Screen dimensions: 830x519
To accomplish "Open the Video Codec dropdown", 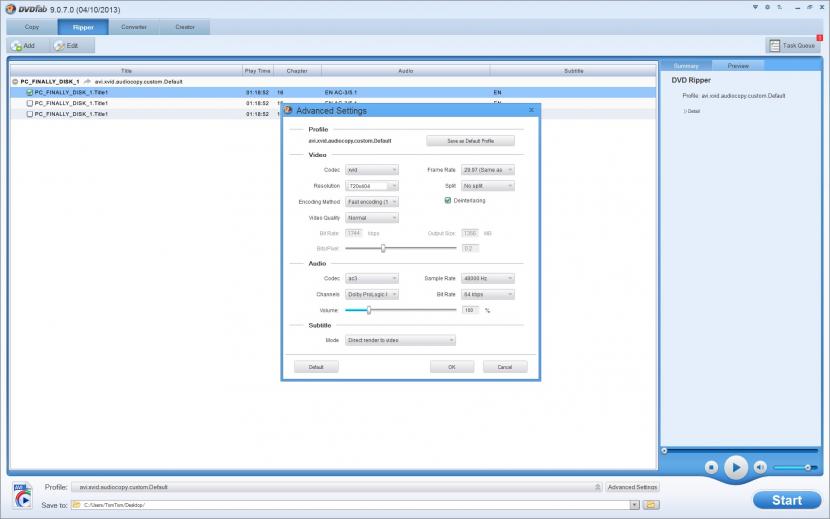I will point(372,170).
